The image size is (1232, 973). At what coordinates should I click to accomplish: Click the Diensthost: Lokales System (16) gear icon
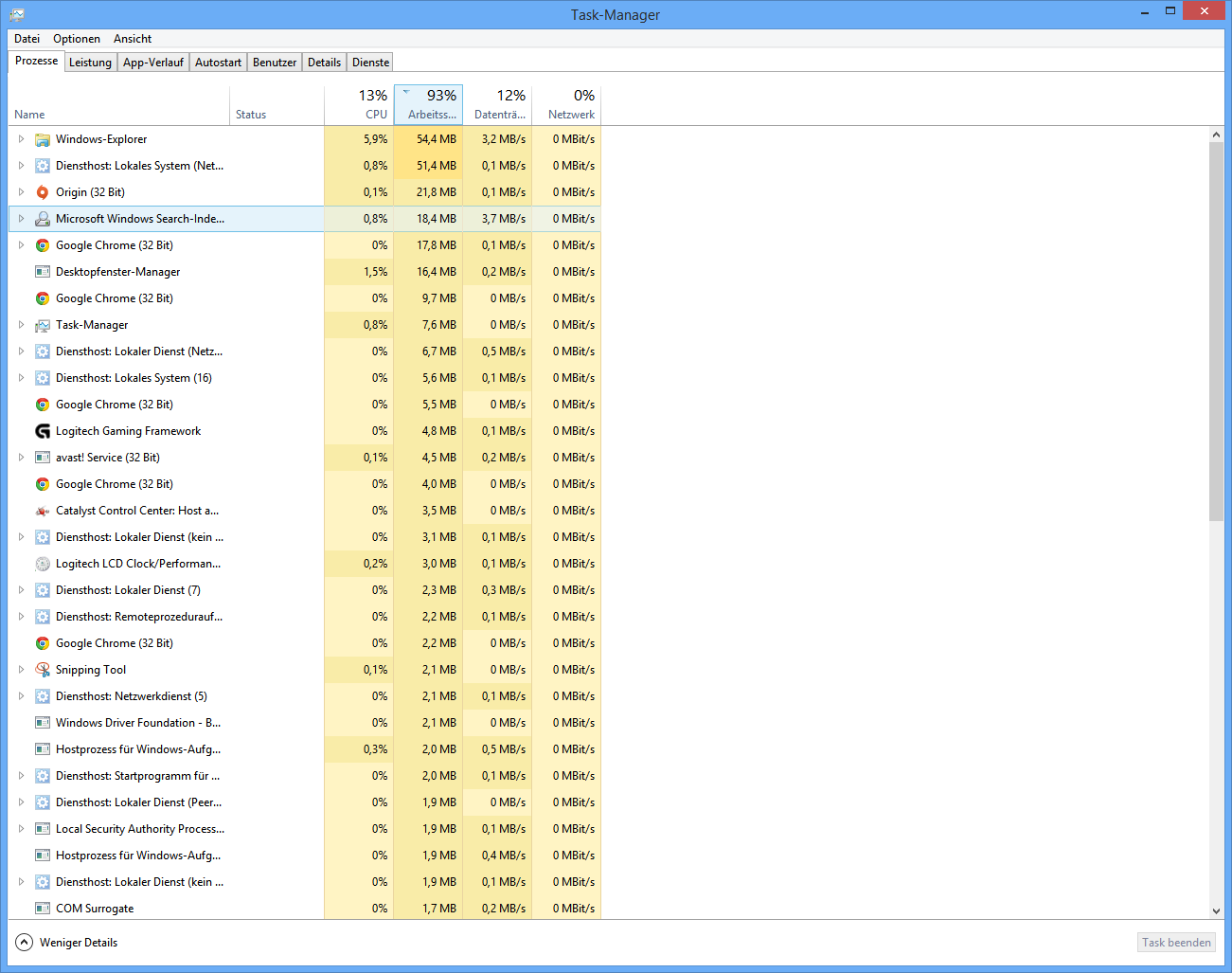pos(43,378)
